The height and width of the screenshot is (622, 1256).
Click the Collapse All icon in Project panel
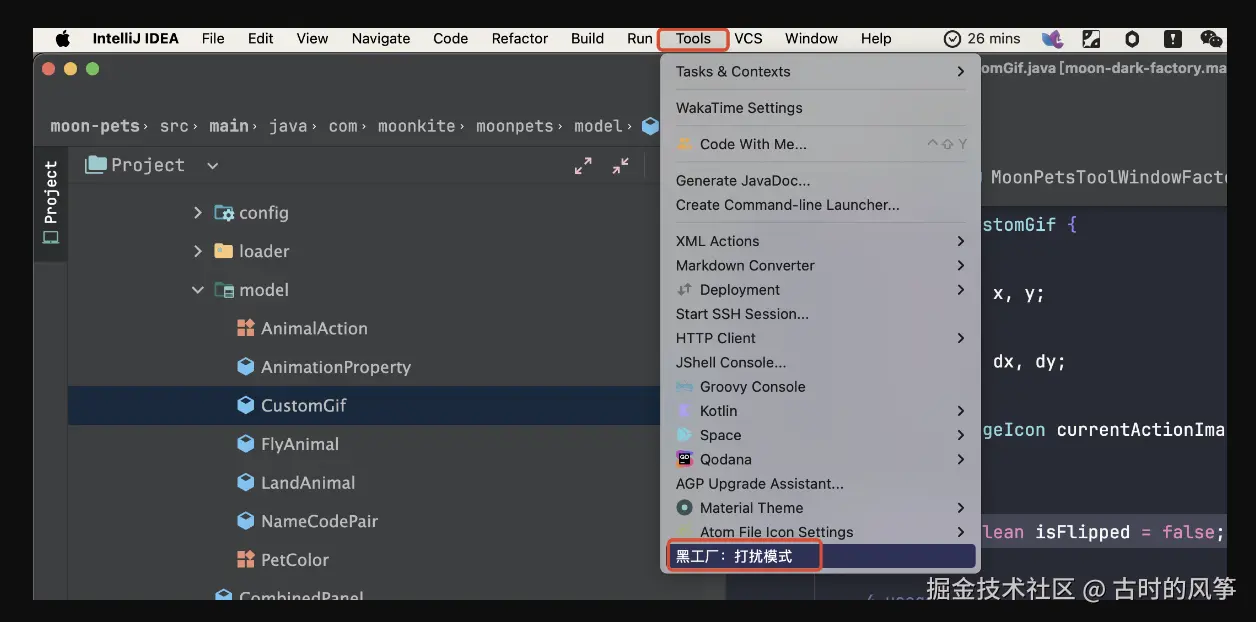point(621,166)
